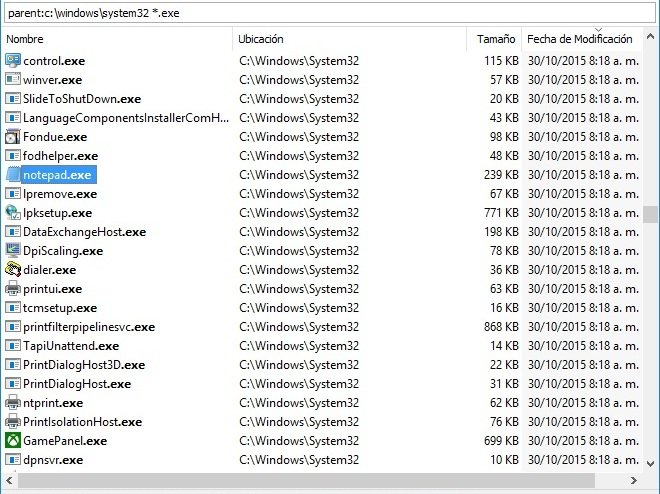The image size is (660, 494).
Task: Click the PrintIsolationHost.exe printer icon
Action: (13, 422)
